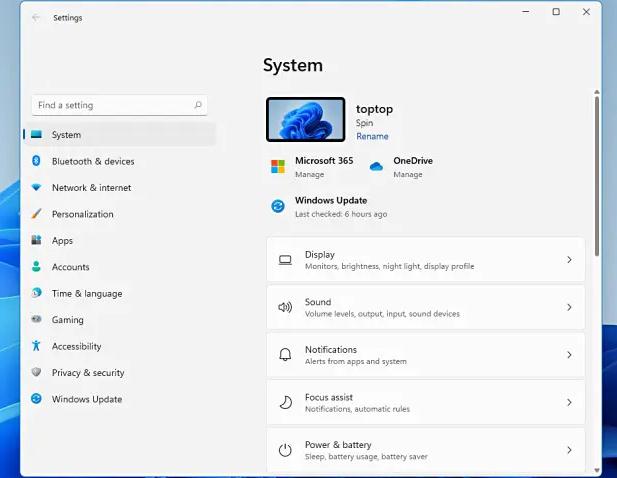Image resolution: width=617 pixels, height=478 pixels.
Task: Click Manage under Microsoft 365
Action: pyautogui.click(x=310, y=174)
